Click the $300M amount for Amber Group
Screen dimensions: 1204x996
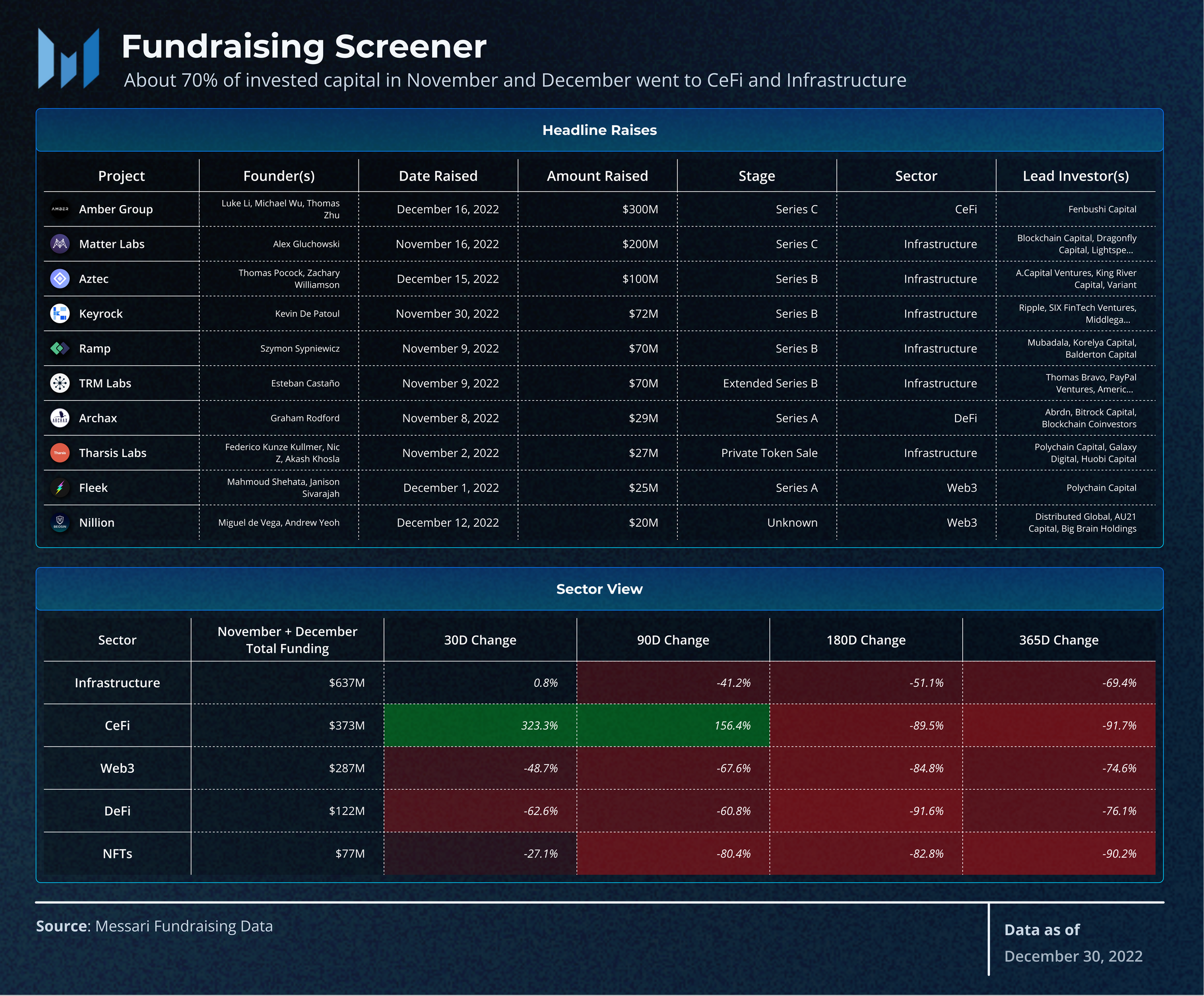[640, 209]
